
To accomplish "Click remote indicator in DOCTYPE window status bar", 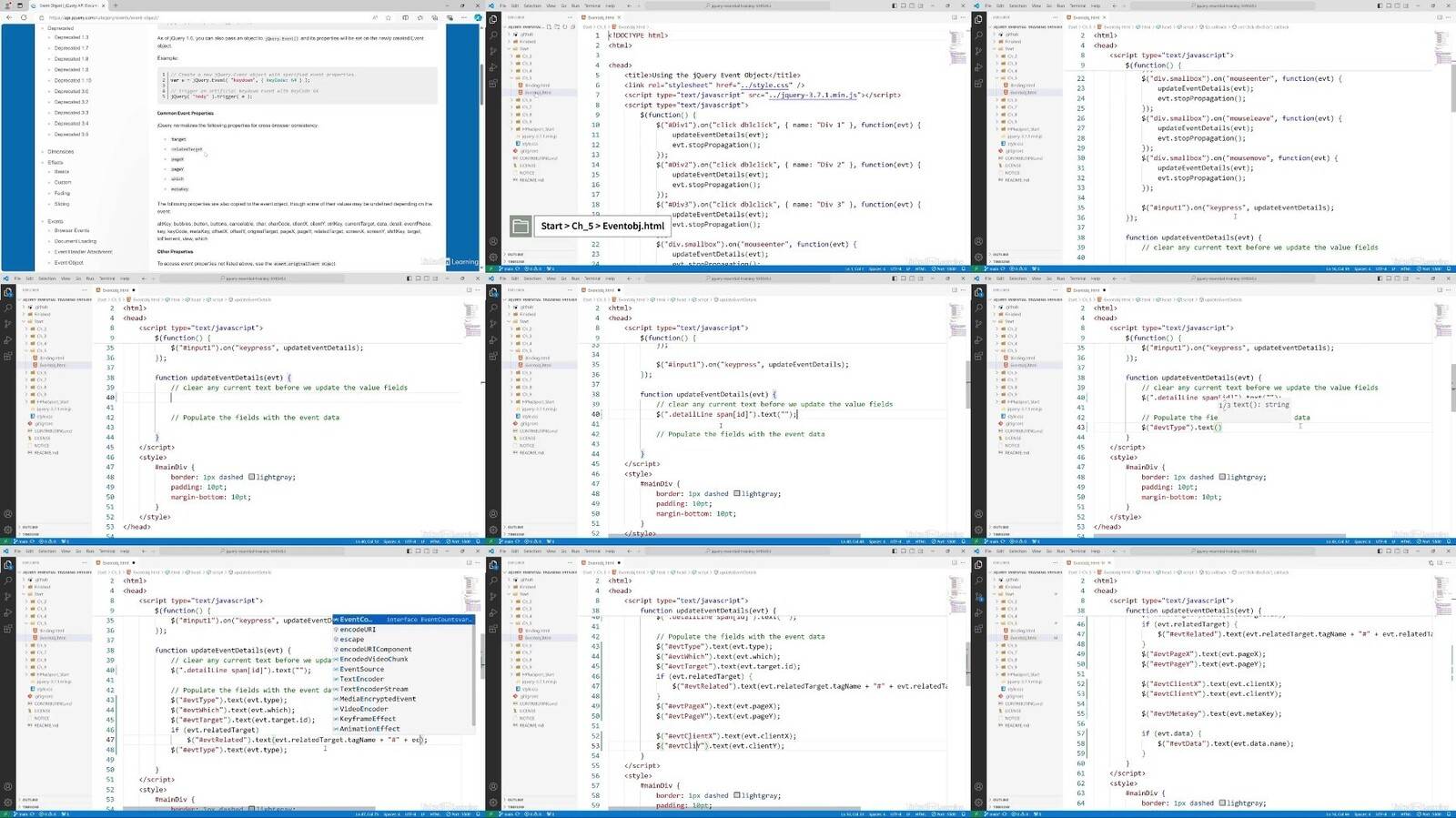I will pyautogui.click(x=490, y=269).
